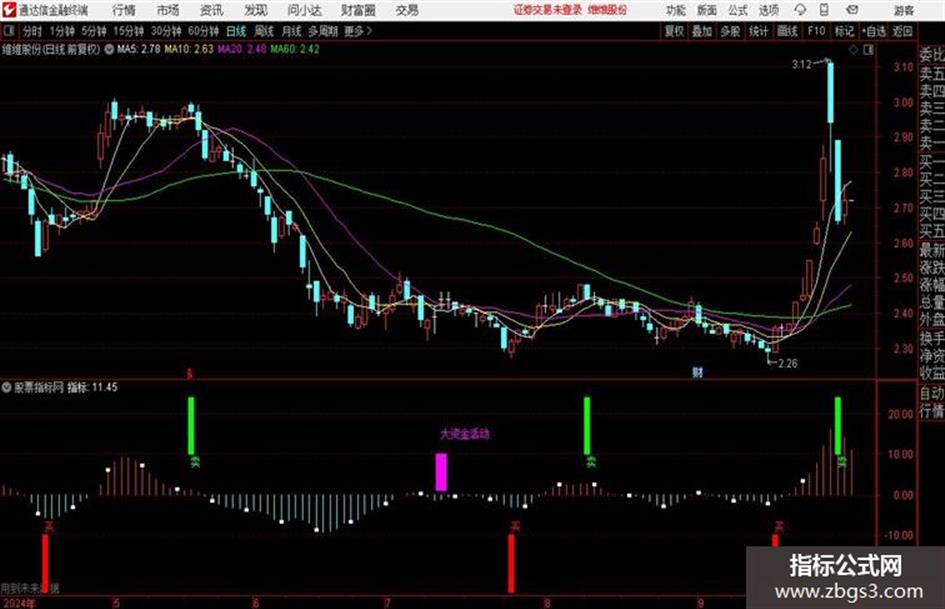Open the 发现 menu
The height and width of the screenshot is (609, 945).
256,10
